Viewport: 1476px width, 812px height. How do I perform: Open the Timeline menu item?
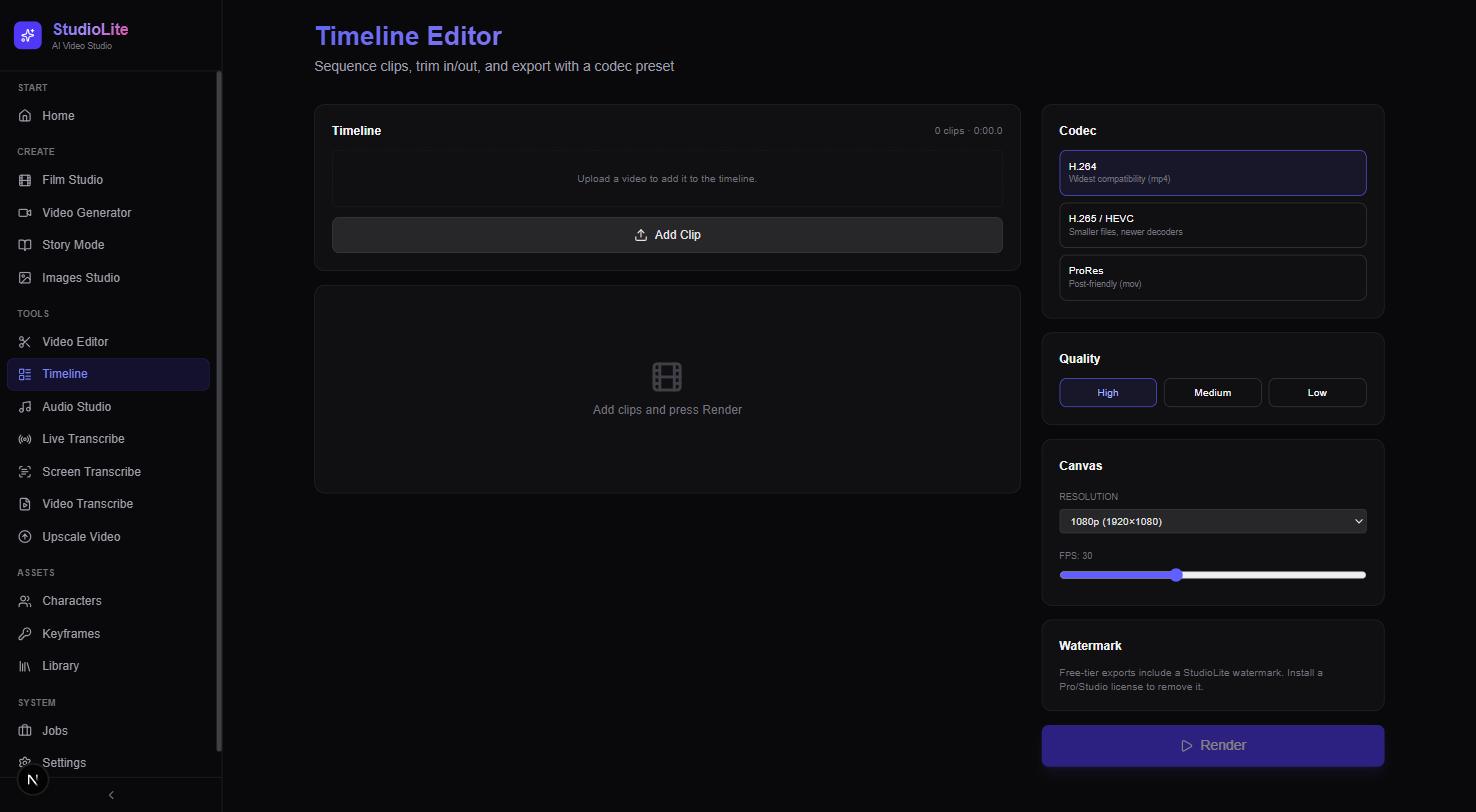point(108,374)
